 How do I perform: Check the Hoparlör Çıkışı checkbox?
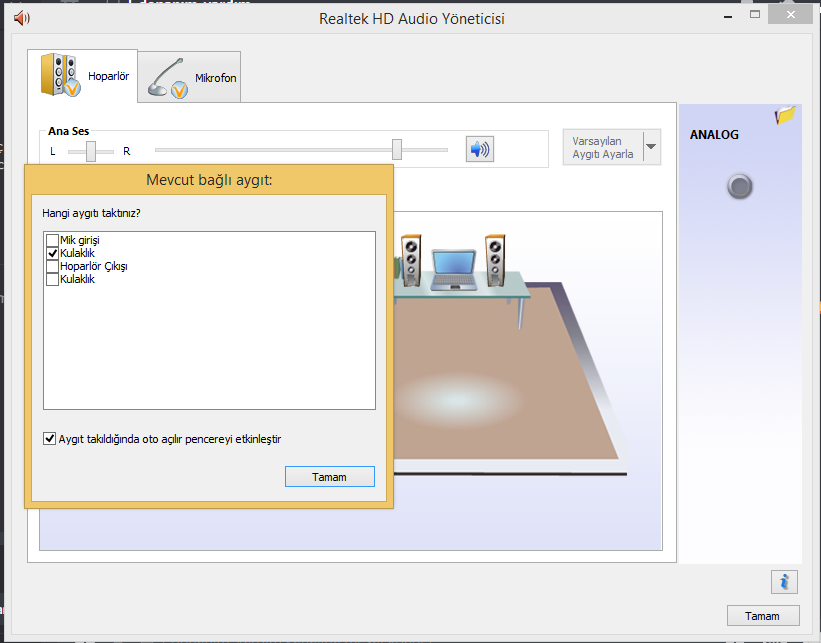click(x=52, y=267)
